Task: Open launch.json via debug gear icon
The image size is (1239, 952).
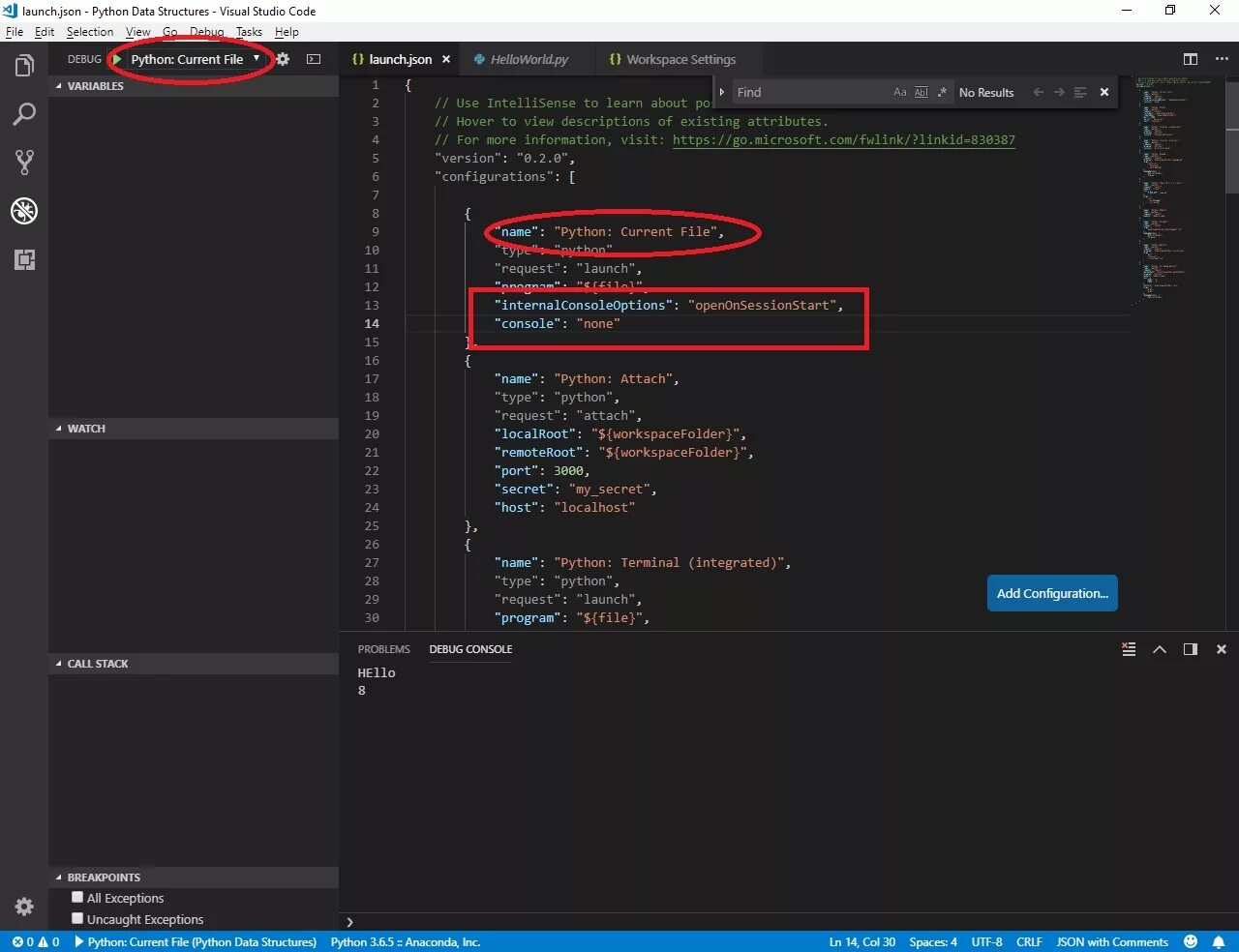Action: coord(283,59)
